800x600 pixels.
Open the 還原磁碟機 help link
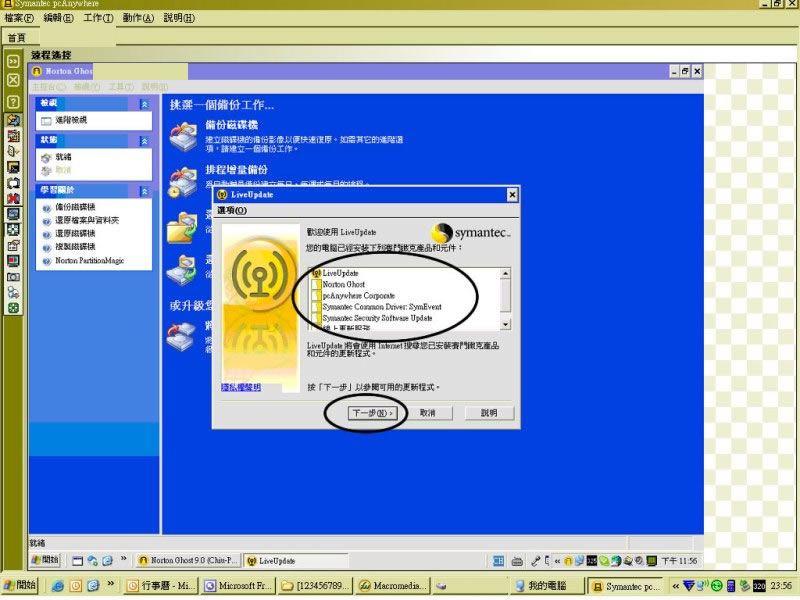click(75, 234)
